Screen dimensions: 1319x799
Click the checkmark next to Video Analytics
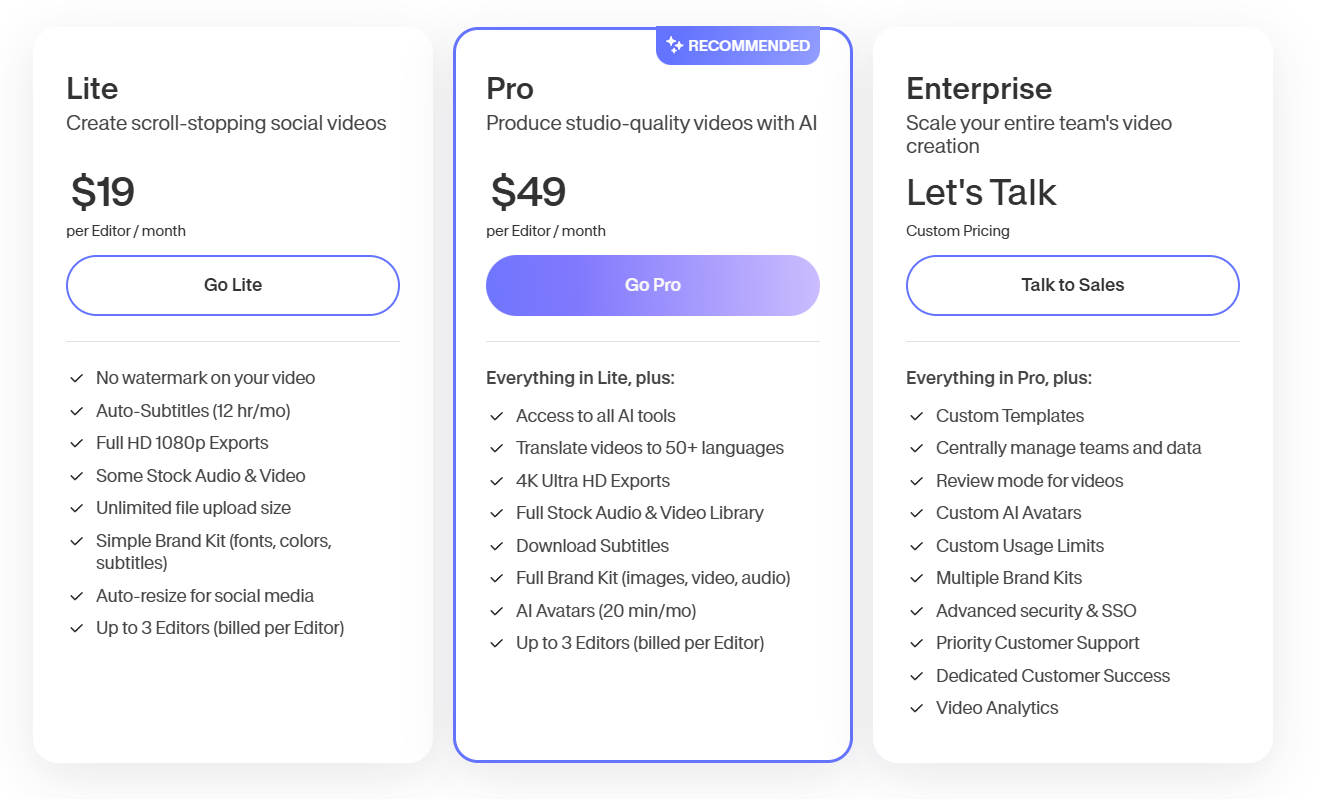pos(916,708)
